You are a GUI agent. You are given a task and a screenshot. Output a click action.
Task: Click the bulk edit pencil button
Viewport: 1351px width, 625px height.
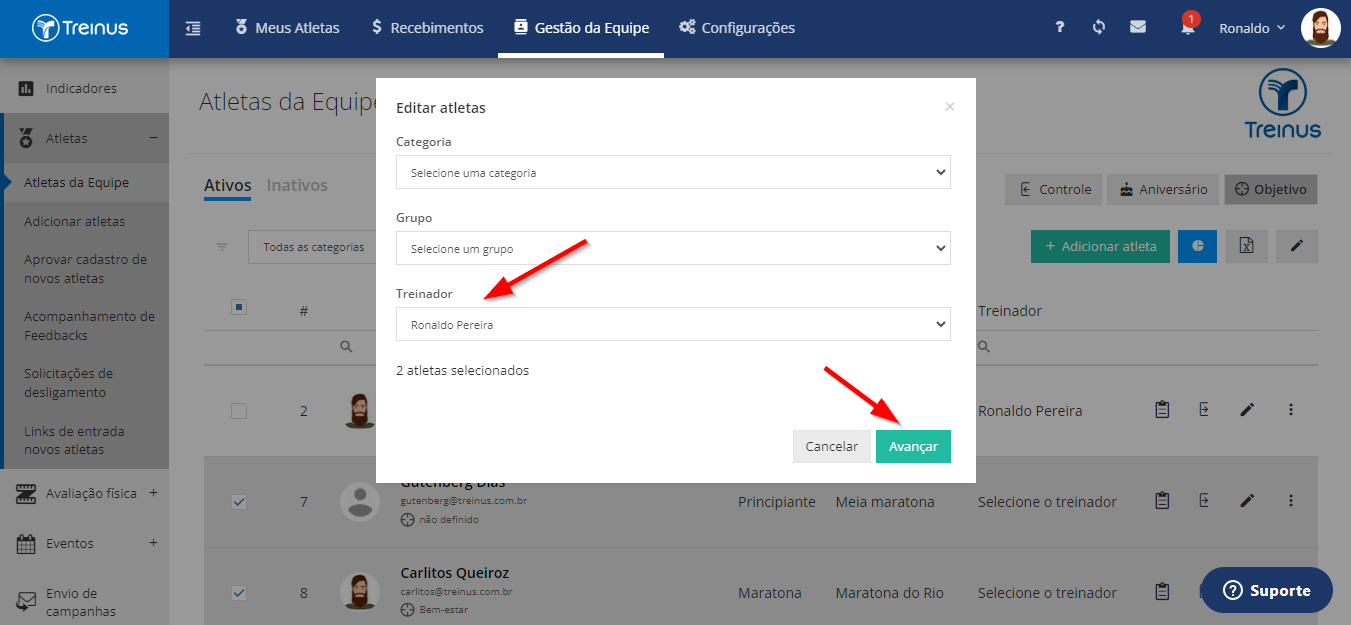tap(1297, 246)
